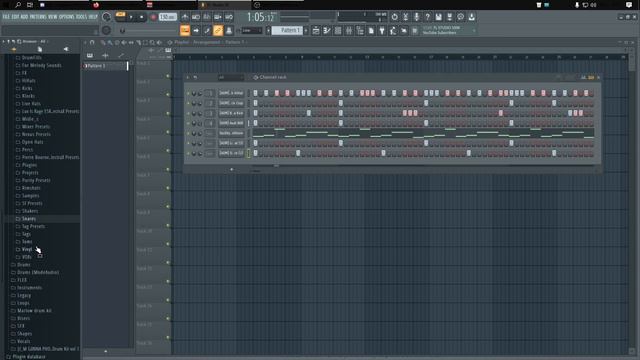The height and width of the screenshot is (360, 640).
Task: Mute the fifth piano-roll channel's LED
Action: click(188, 133)
